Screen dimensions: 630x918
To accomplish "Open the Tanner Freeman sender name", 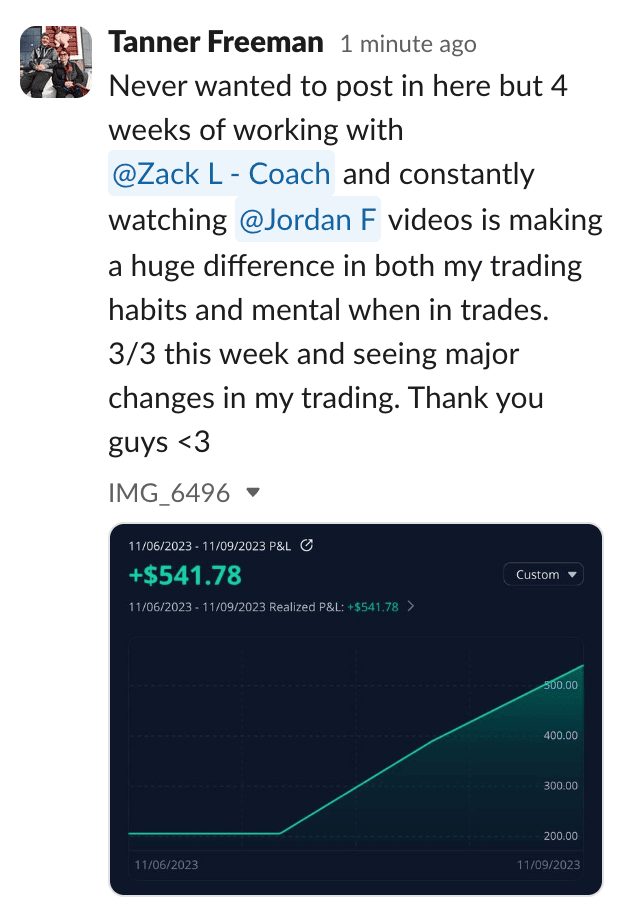I will [215, 42].
